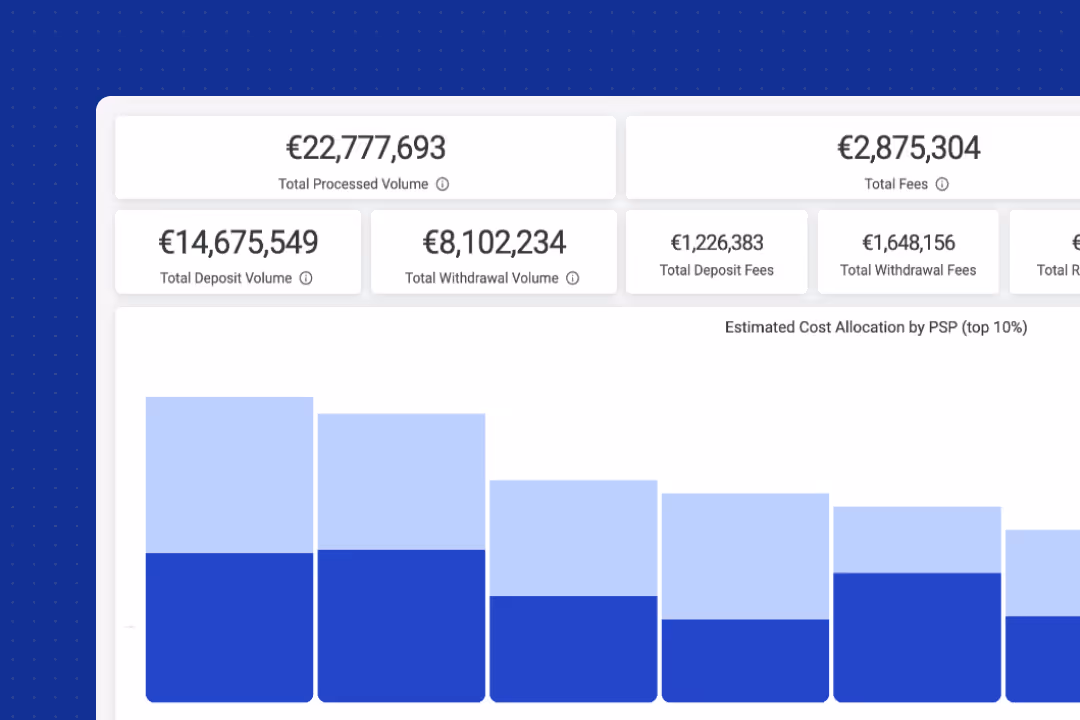The width and height of the screenshot is (1080, 720).
Task: Click the info icon beside Total Withdrawal Volume
Action: [572, 278]
